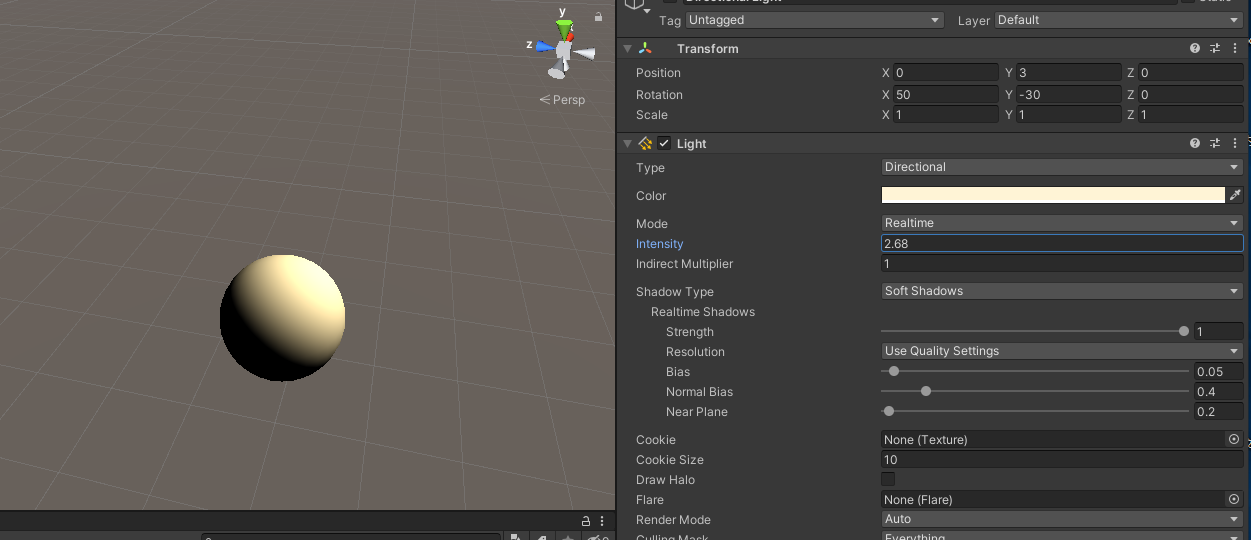Enable the Draw Halo checkbox
The image size is (1251, 540).
[888, 480]
